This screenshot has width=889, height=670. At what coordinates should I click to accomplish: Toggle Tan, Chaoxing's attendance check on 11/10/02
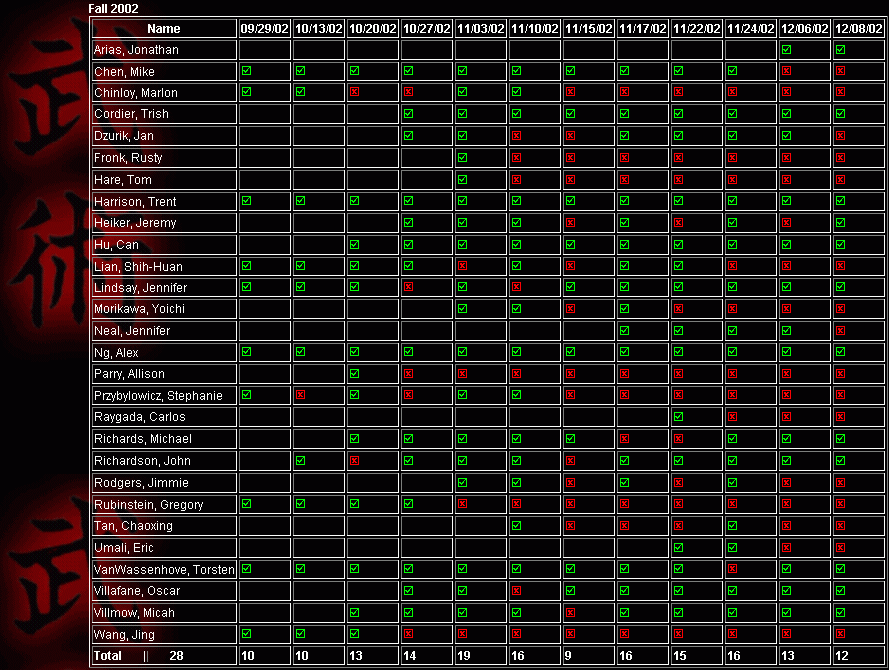click(x=516, y=525)
